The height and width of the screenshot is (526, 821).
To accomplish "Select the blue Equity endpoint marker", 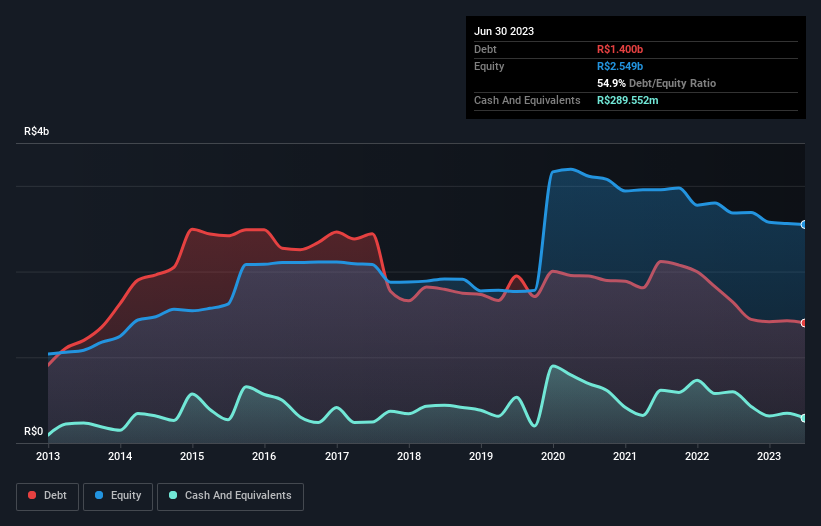I will click(804, 225).
